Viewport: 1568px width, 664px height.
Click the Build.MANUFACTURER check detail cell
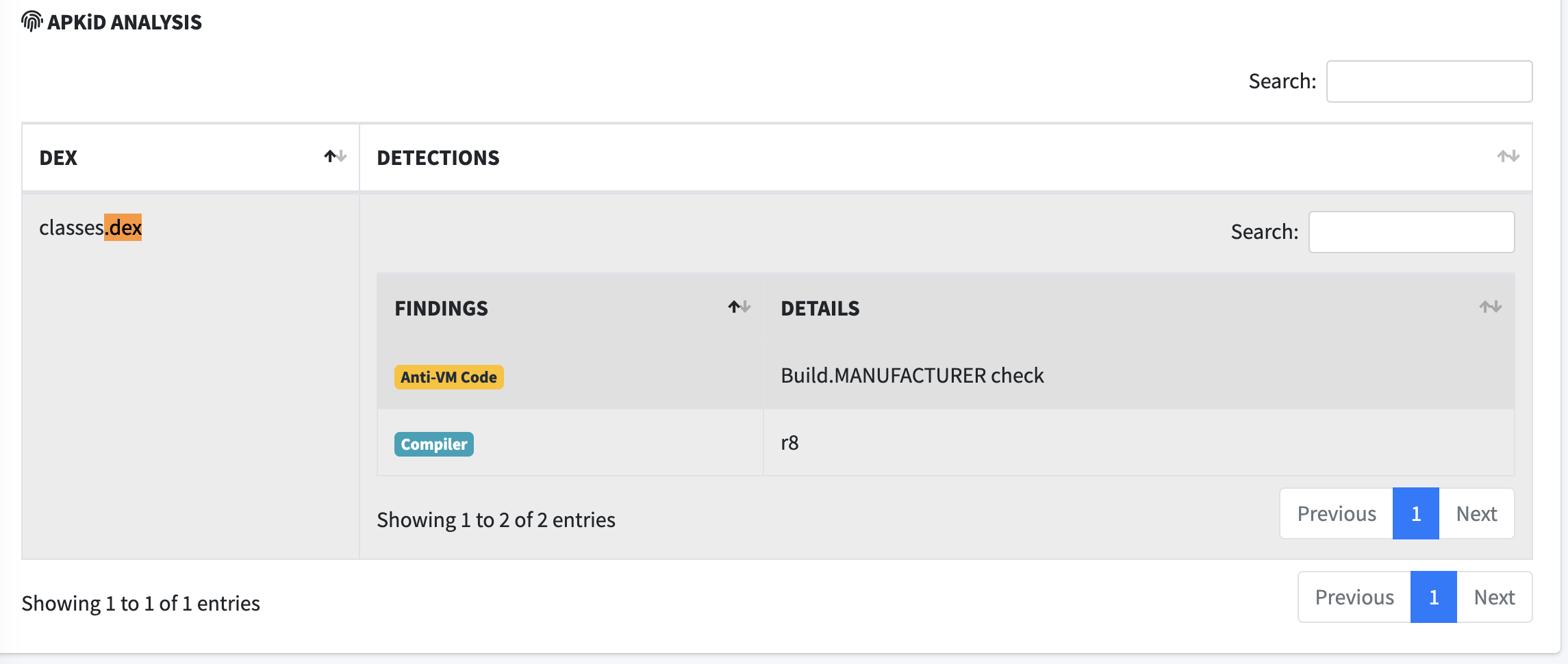tap(1139, 376)
